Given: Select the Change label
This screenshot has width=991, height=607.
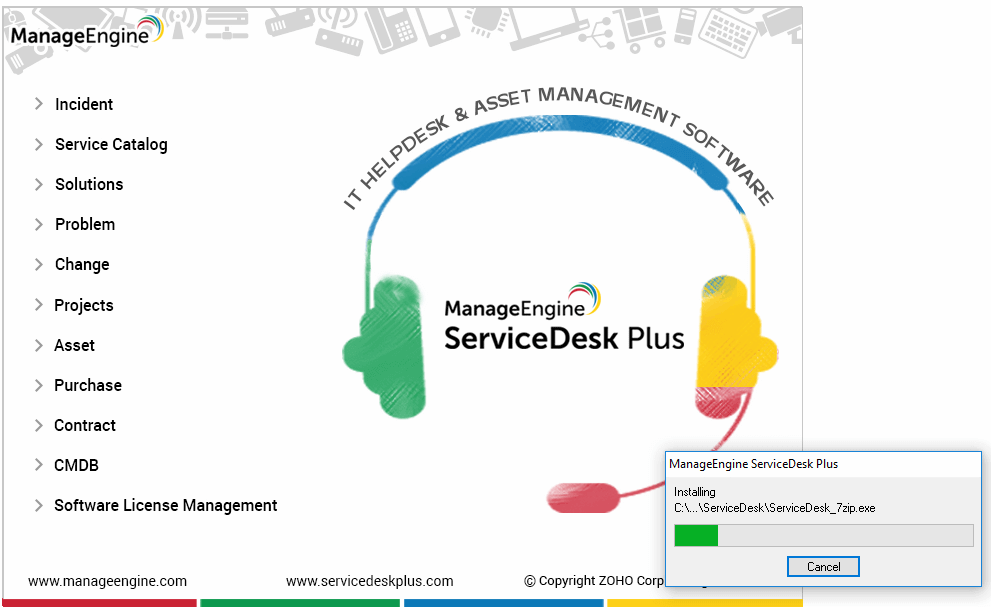Looking at the screenshot, I should pyautogui.click(x=82, y=265).
